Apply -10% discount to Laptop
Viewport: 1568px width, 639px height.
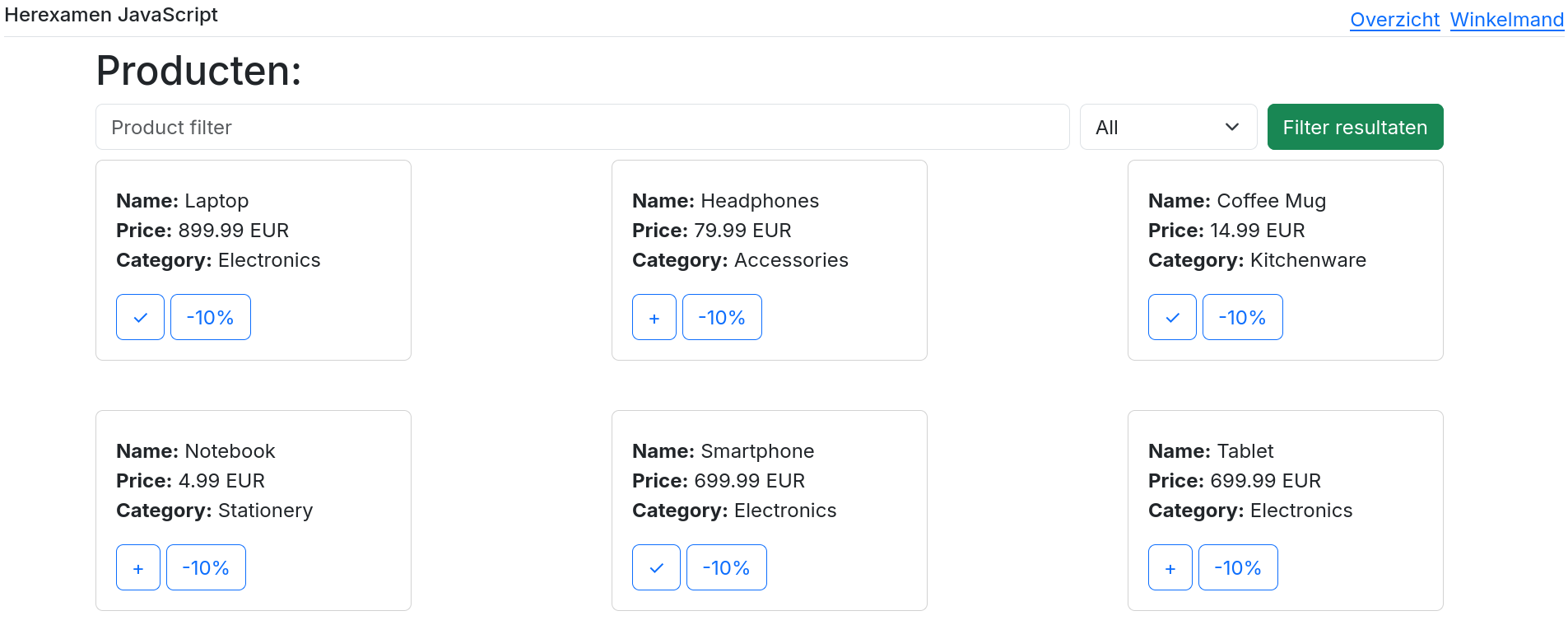point(210,317)
